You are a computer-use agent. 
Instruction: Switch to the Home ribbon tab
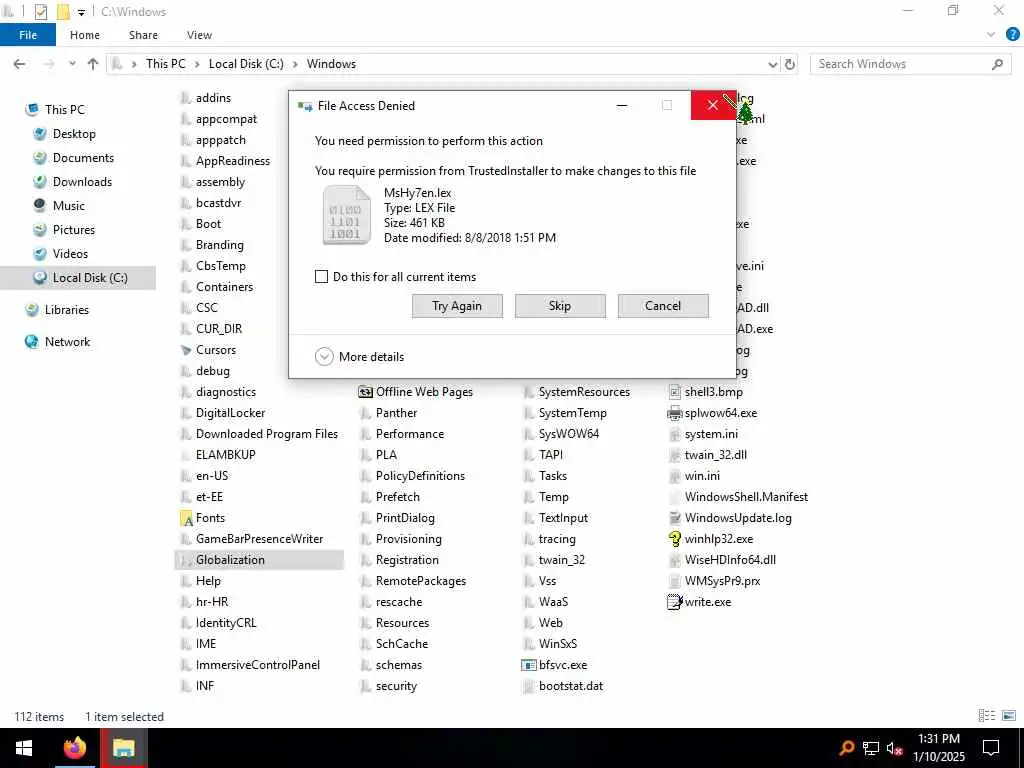pos(85,35)
